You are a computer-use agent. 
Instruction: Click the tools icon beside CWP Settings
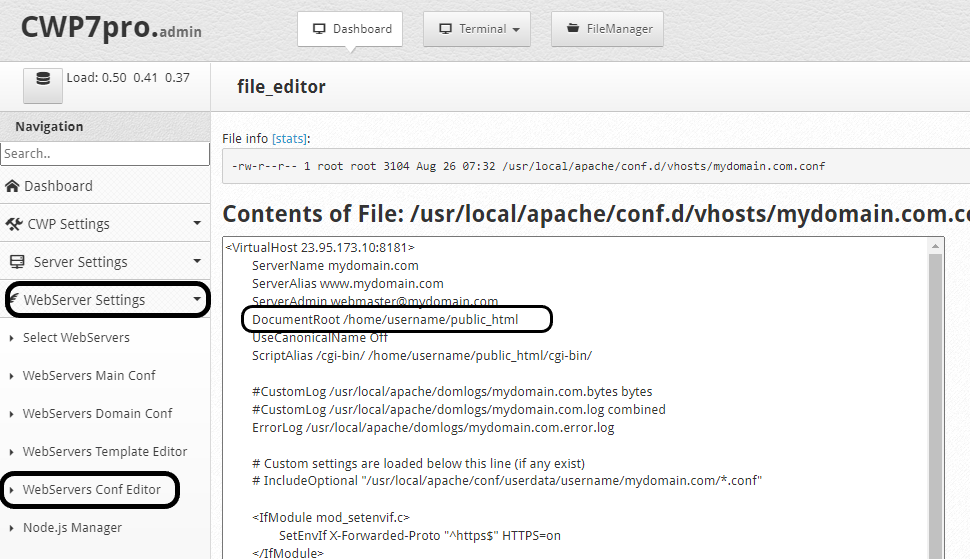[14, 224]
